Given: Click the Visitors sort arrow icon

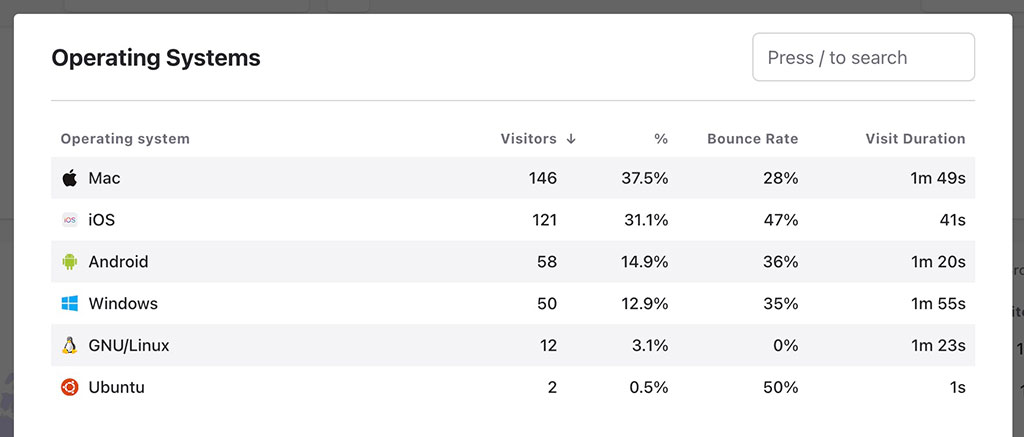Looking at the screenshot, I should [571, 139].
